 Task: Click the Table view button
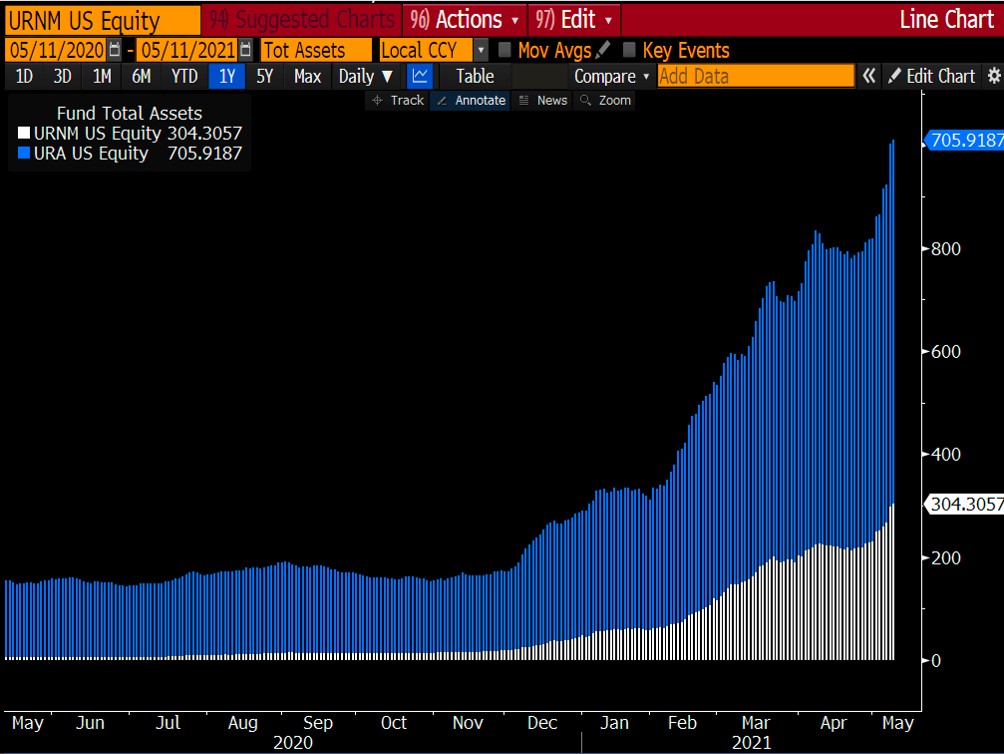tap(475, 76)
